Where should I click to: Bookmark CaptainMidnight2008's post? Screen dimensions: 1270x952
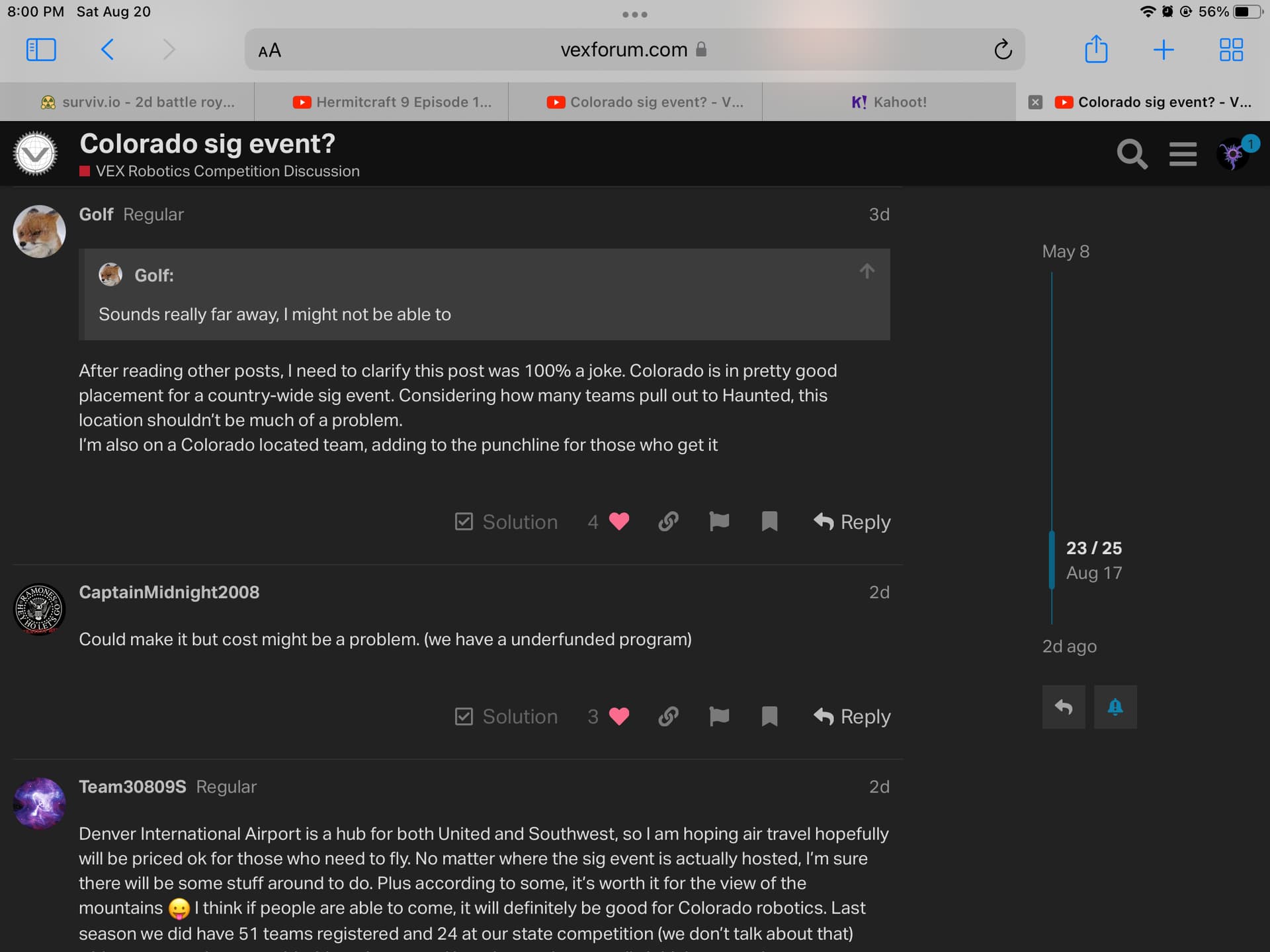coord(769,716)
